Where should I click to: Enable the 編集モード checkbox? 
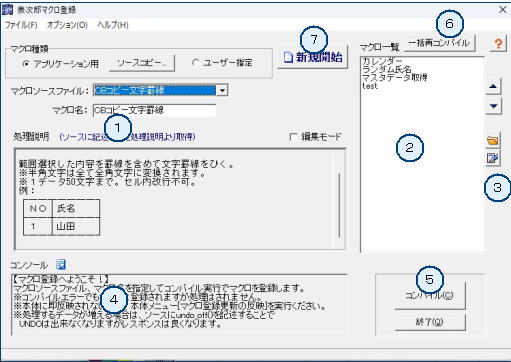(x=293, y=137)
